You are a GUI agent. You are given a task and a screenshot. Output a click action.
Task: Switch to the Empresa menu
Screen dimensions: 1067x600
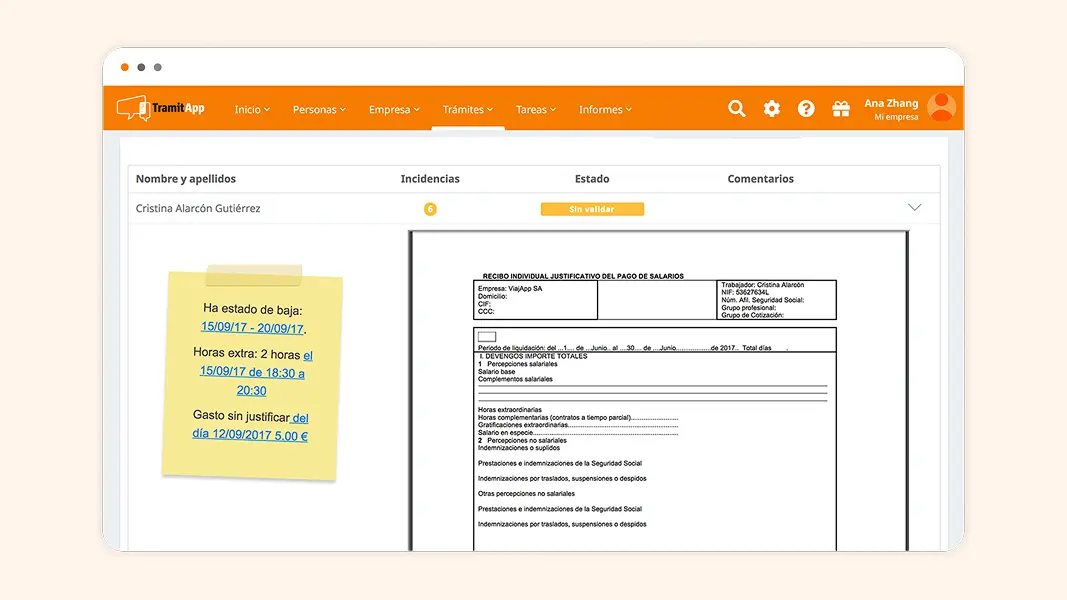(393, 110)
